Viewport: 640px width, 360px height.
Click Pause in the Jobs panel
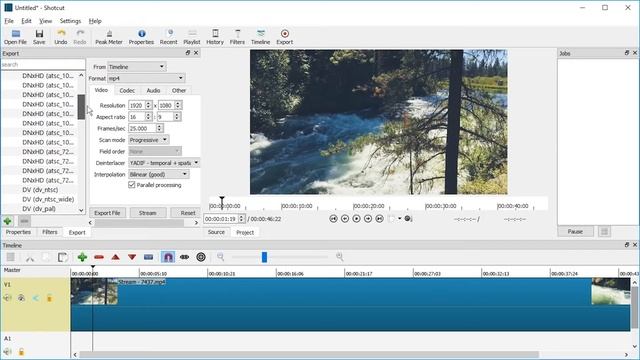click(x=575, y=231)
